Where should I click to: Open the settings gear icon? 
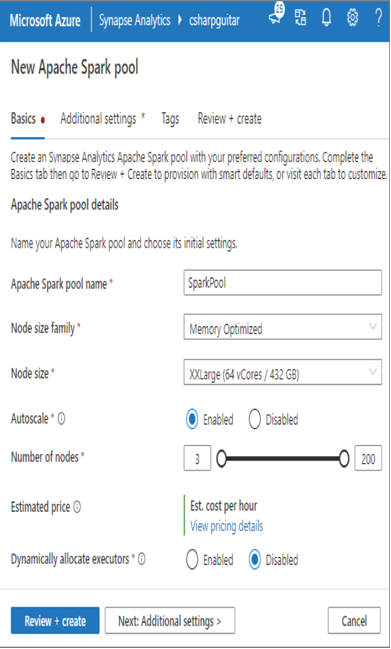coord(352,18)
